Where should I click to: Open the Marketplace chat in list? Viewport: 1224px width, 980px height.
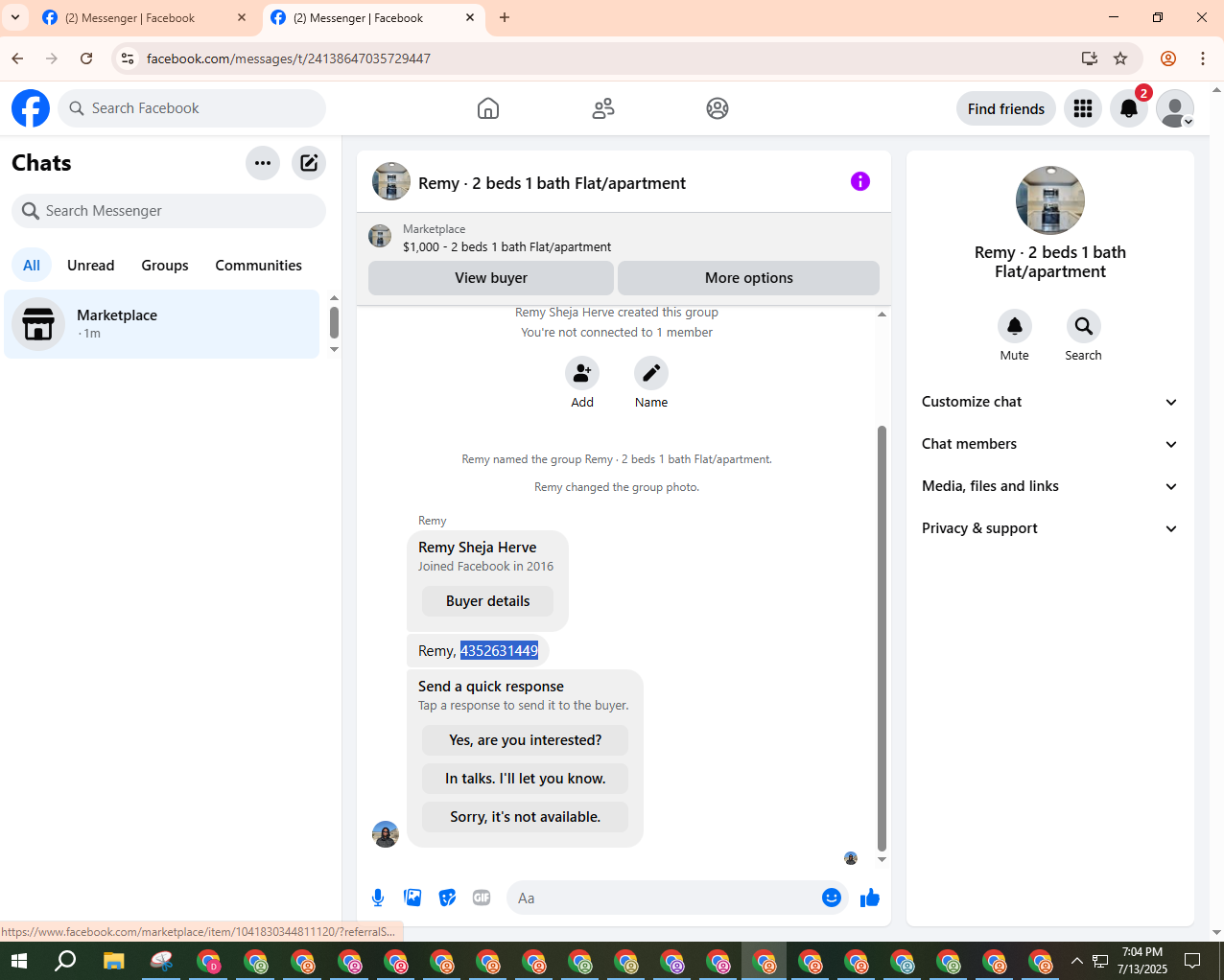point(161,324)
